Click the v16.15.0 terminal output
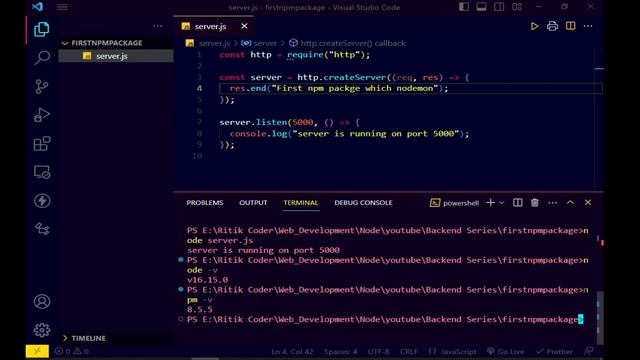This screenshot has height=360, width=640. (x=207, y=280)
